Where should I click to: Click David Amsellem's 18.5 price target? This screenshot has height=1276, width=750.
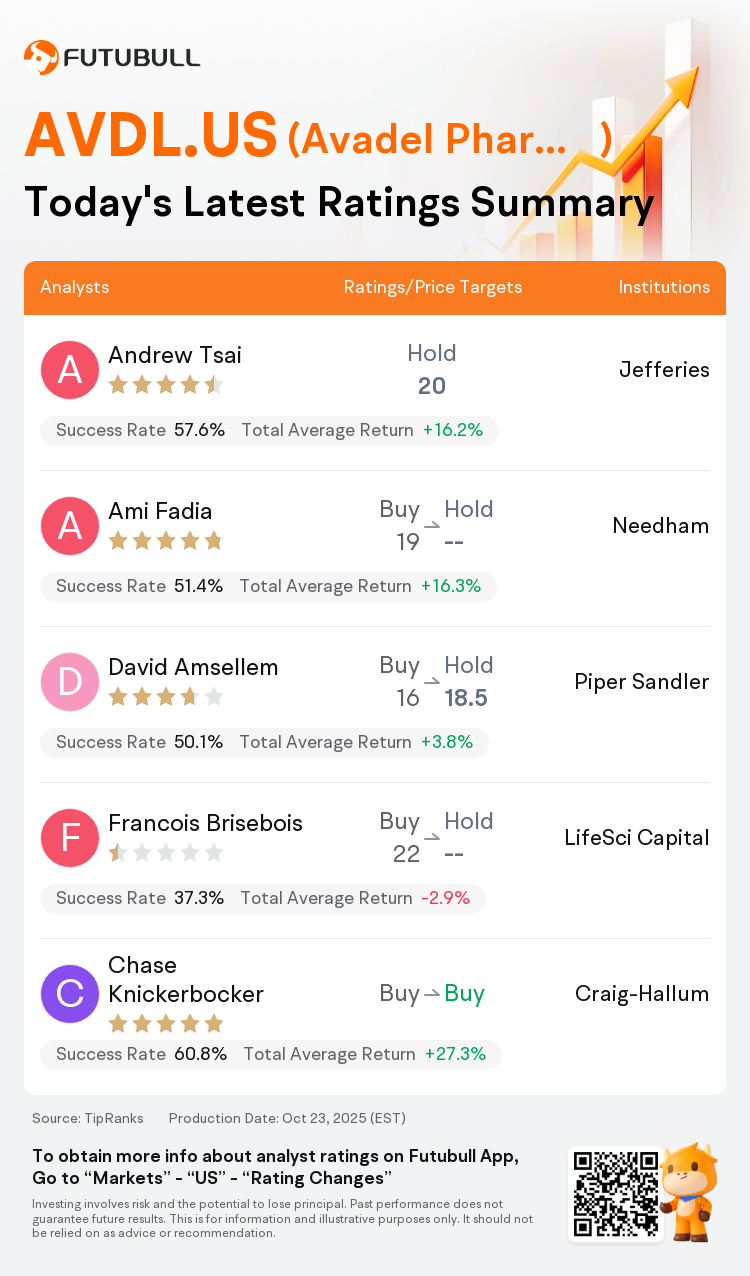tap(466, 698)
